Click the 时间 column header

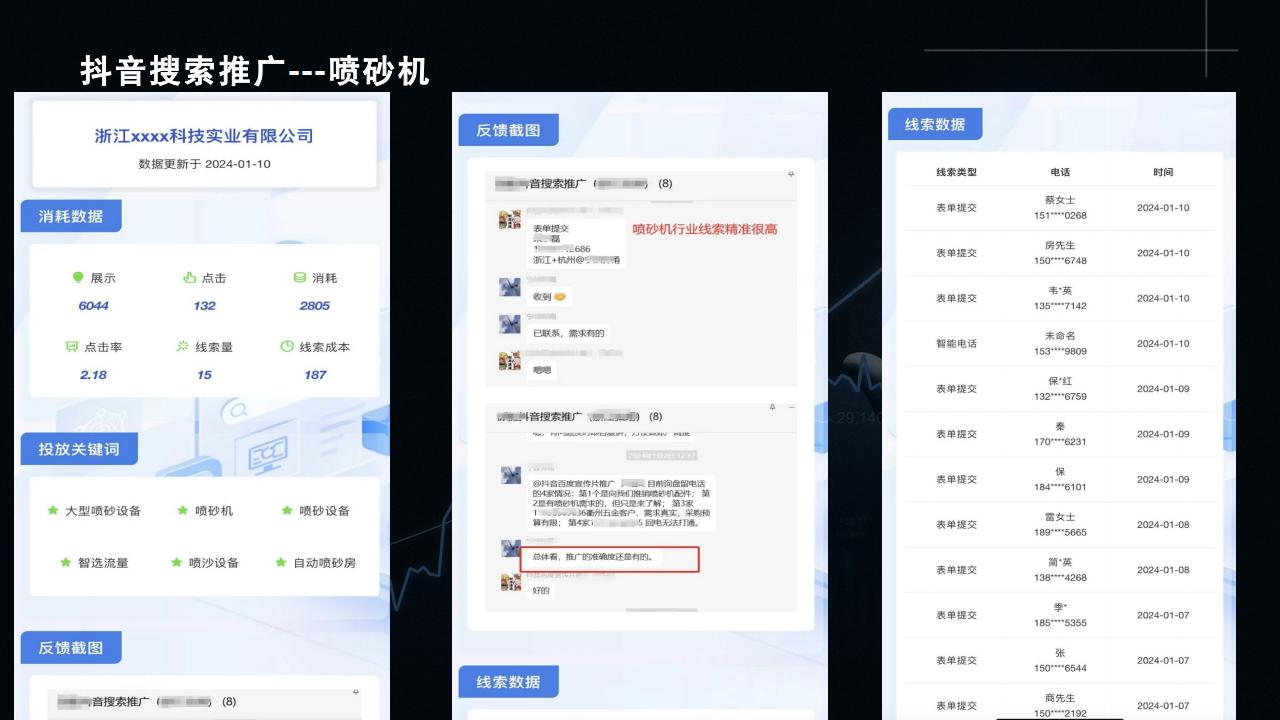click(x=1163, y=172)
